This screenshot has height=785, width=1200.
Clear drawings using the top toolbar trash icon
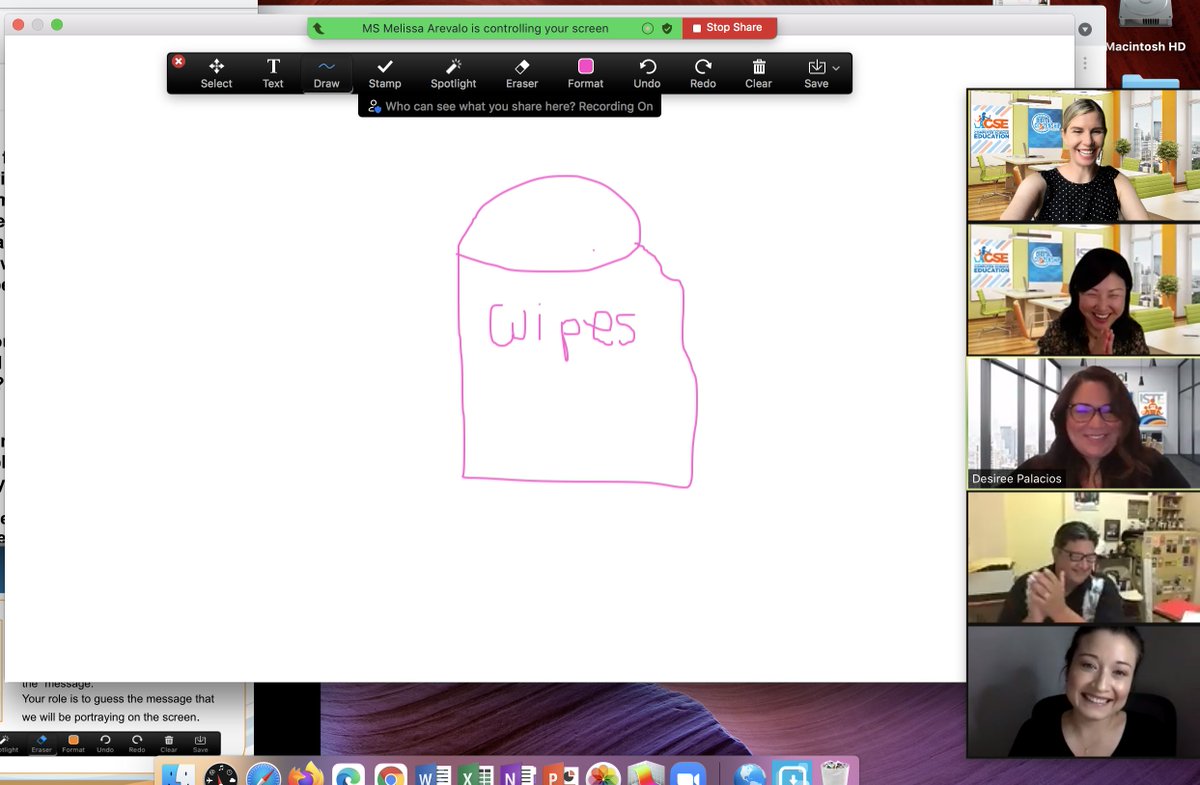coord(759,73)
